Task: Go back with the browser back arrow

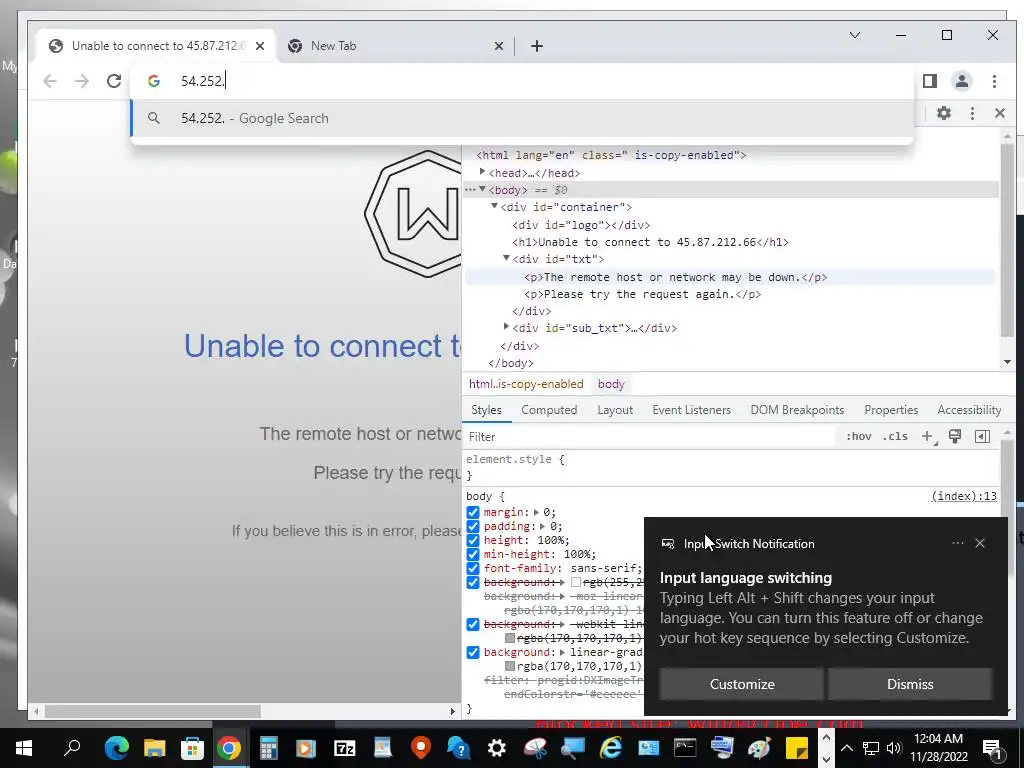Action: click(x=50, y=81)
